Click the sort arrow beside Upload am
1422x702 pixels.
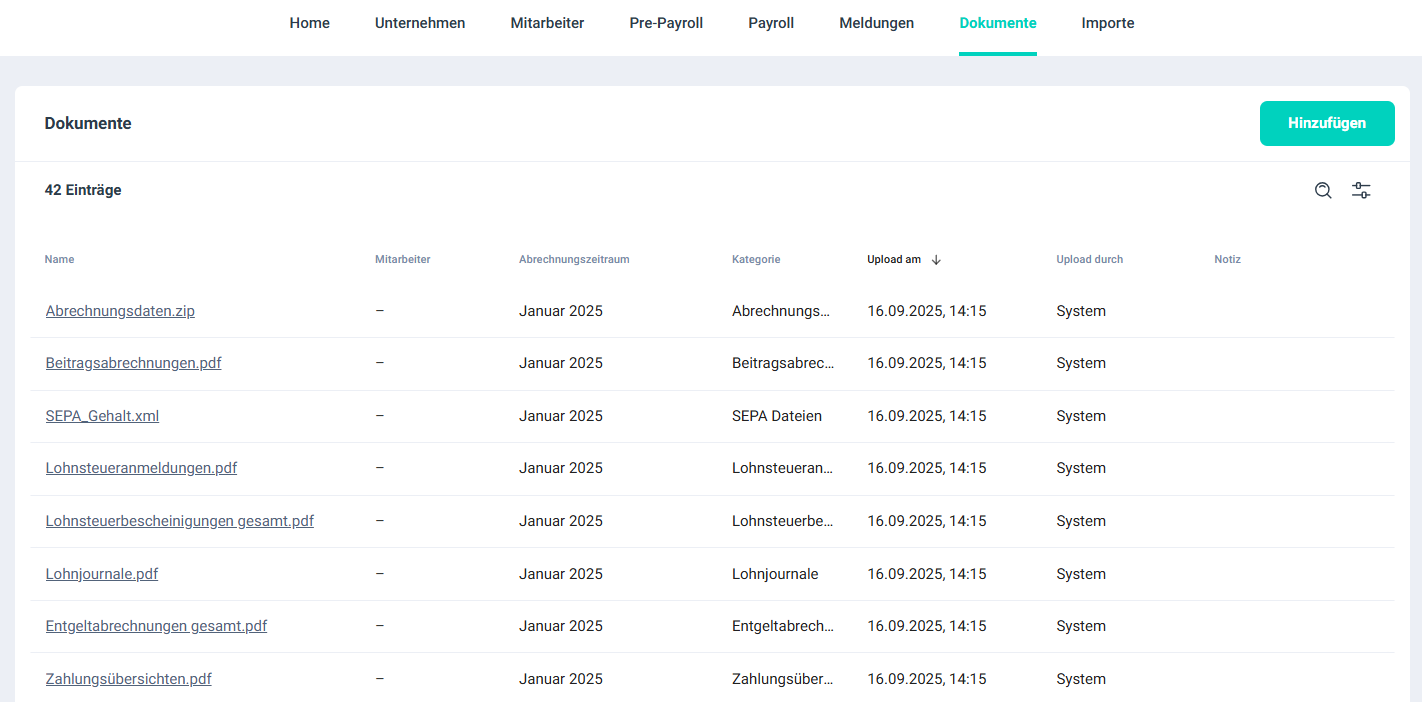(936, 260)
